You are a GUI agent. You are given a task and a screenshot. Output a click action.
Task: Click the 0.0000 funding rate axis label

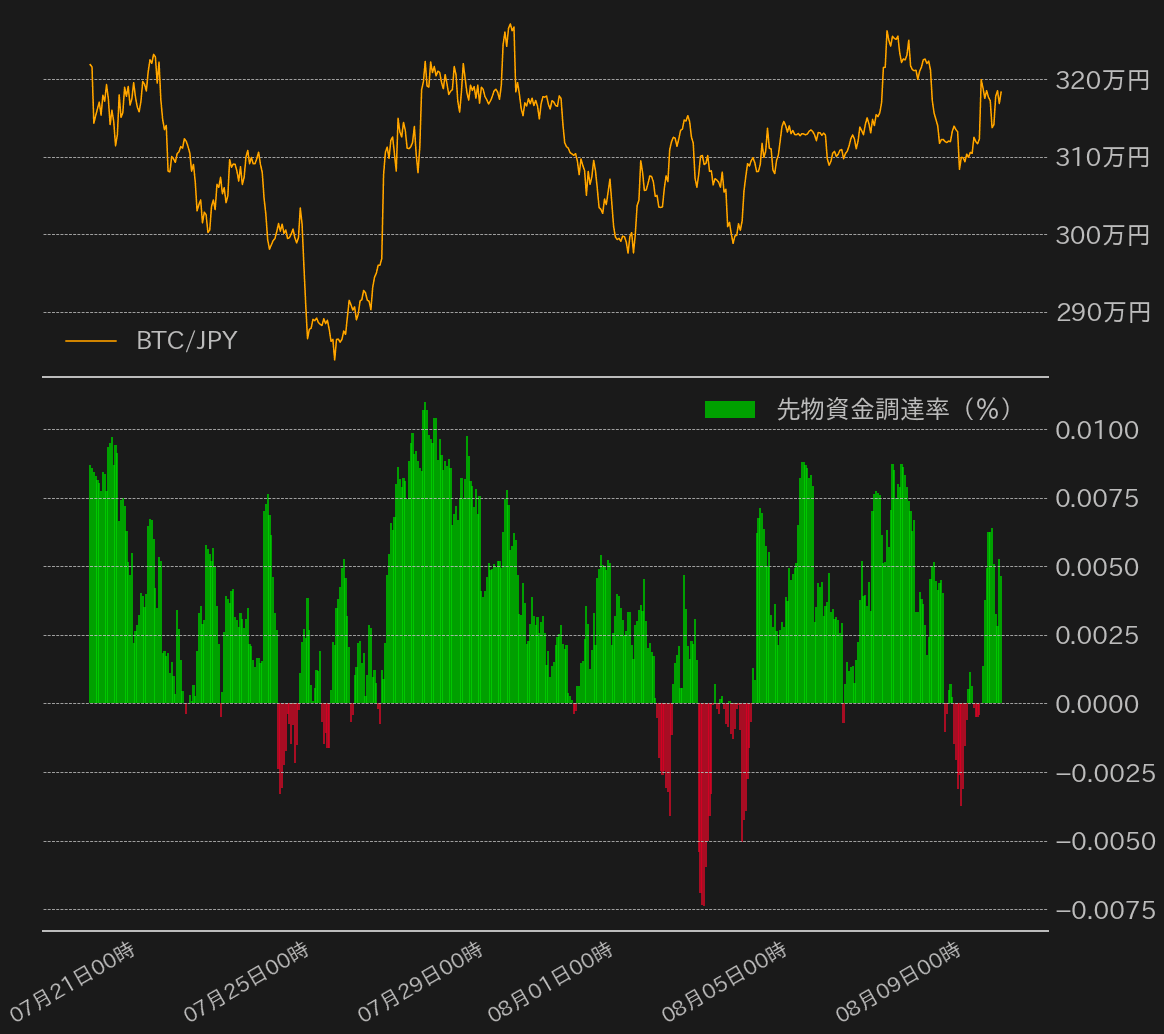pyautogui.click(x=1097, y=705)
